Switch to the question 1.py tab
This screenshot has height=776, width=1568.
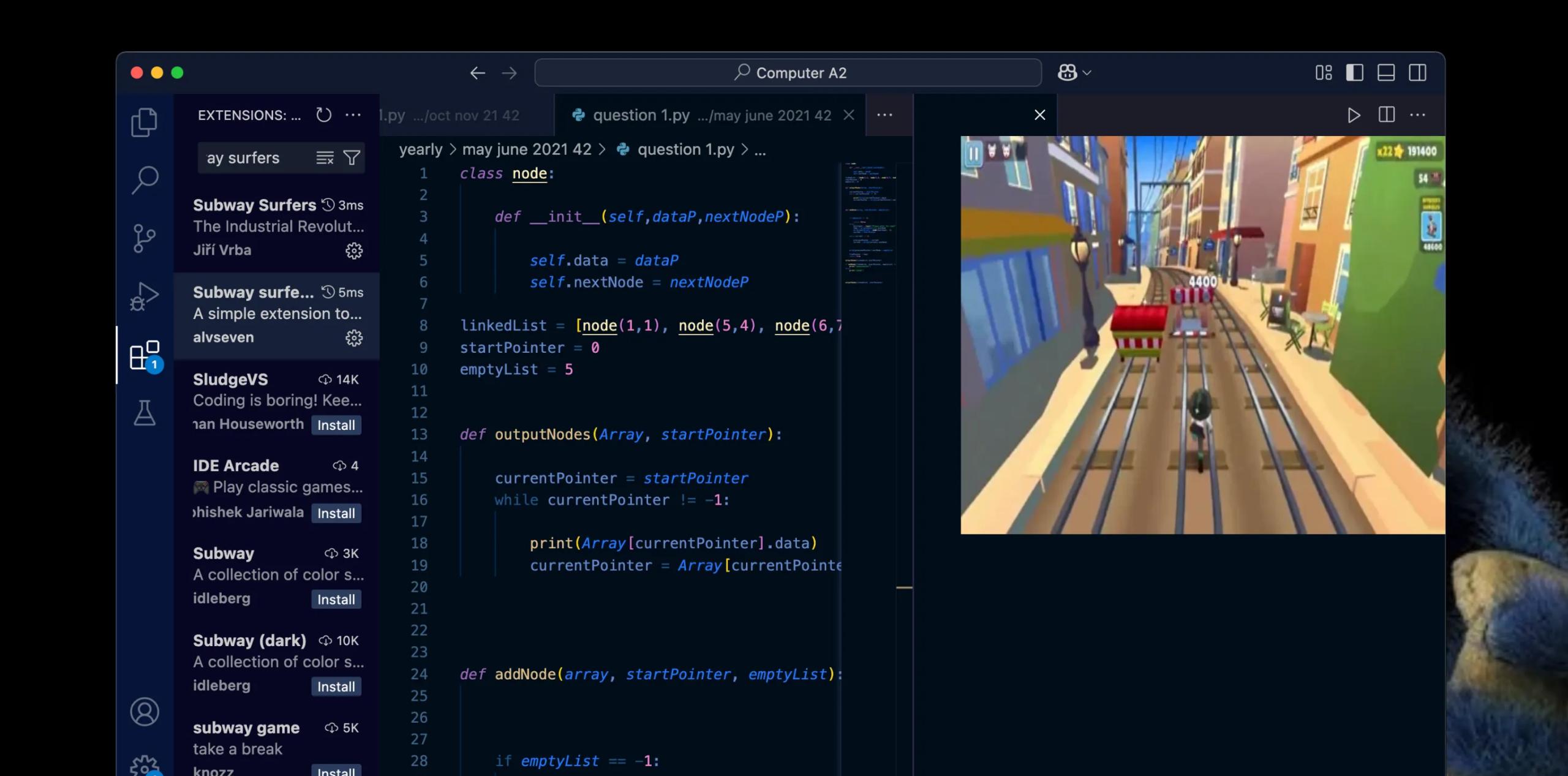(639, 115)
